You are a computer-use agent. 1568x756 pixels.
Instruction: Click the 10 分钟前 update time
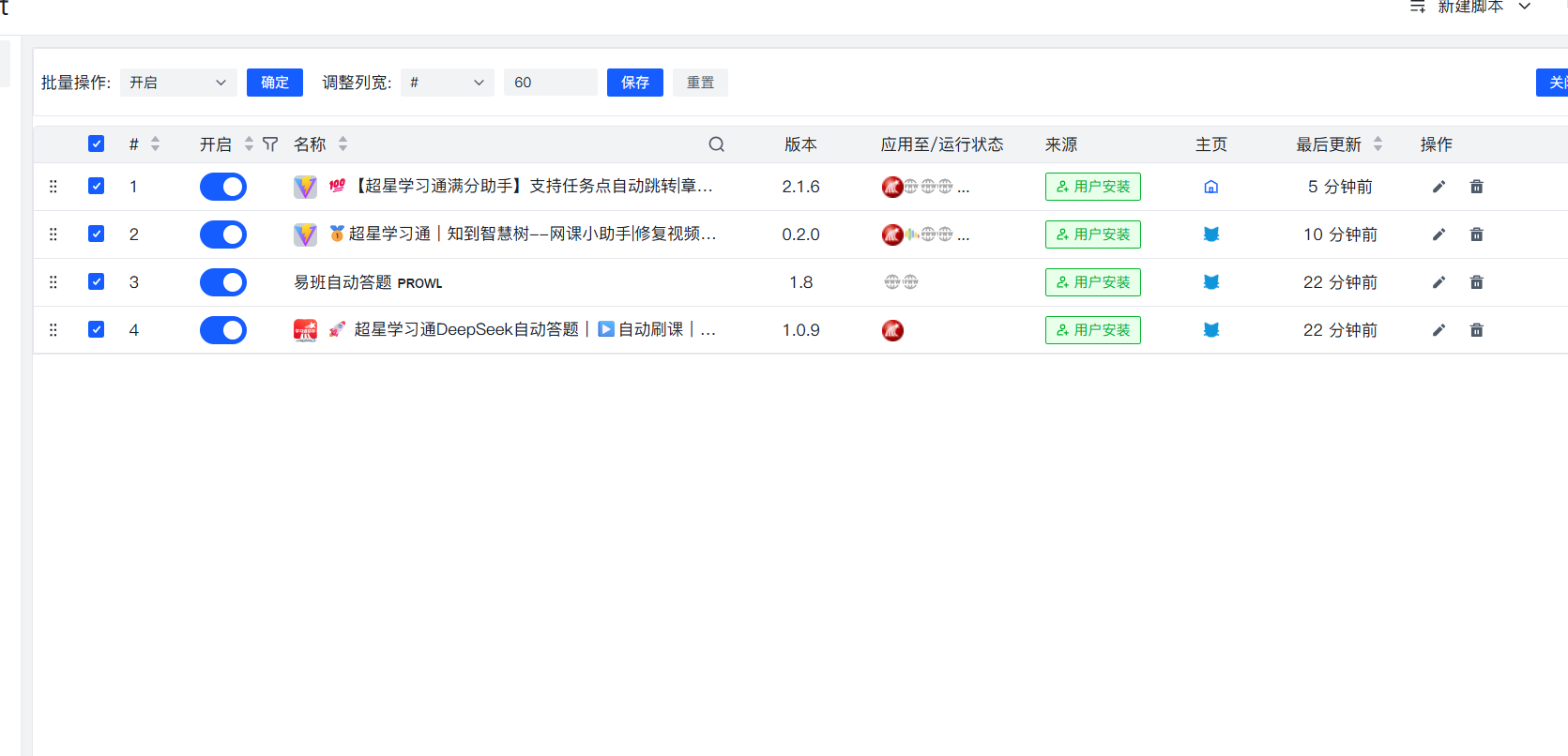click(1340, 234)
